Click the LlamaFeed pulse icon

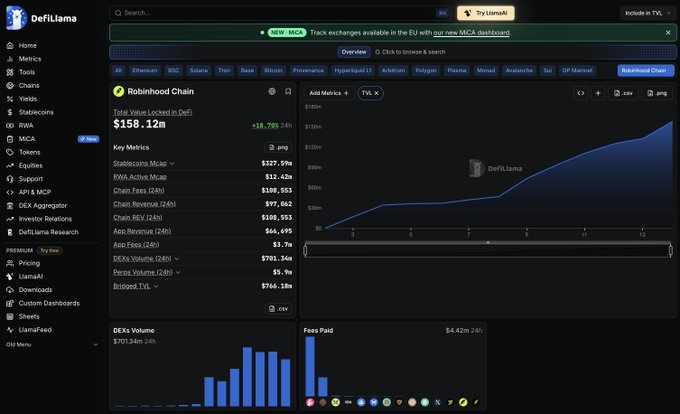pos(10,330)
